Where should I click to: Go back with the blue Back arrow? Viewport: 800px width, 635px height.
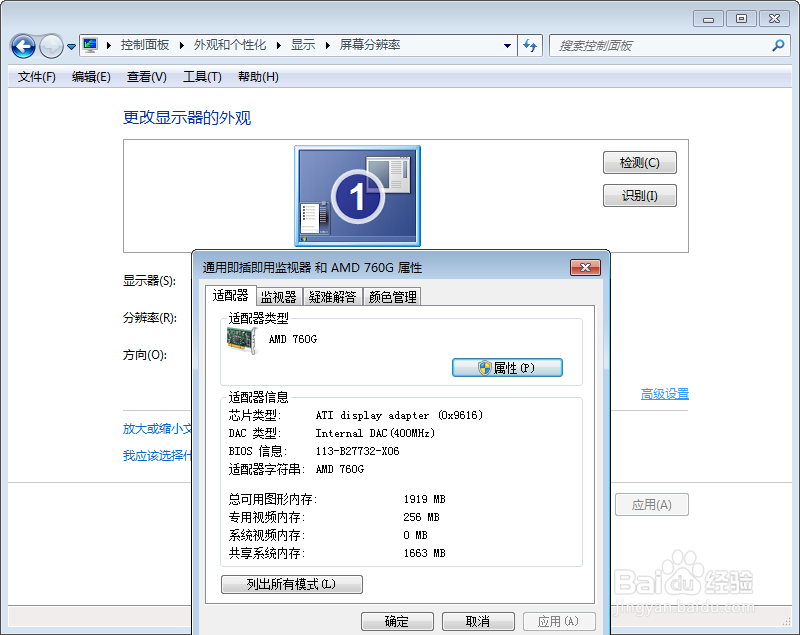(23, 46)
